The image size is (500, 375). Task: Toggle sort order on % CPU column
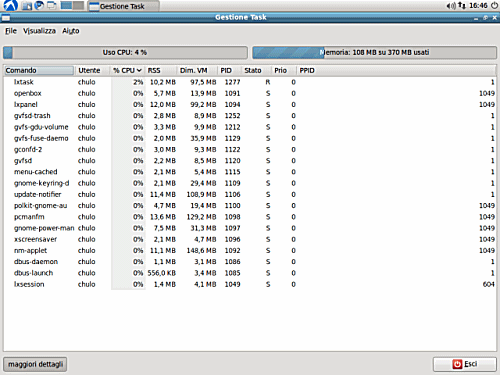pos(128,70)
